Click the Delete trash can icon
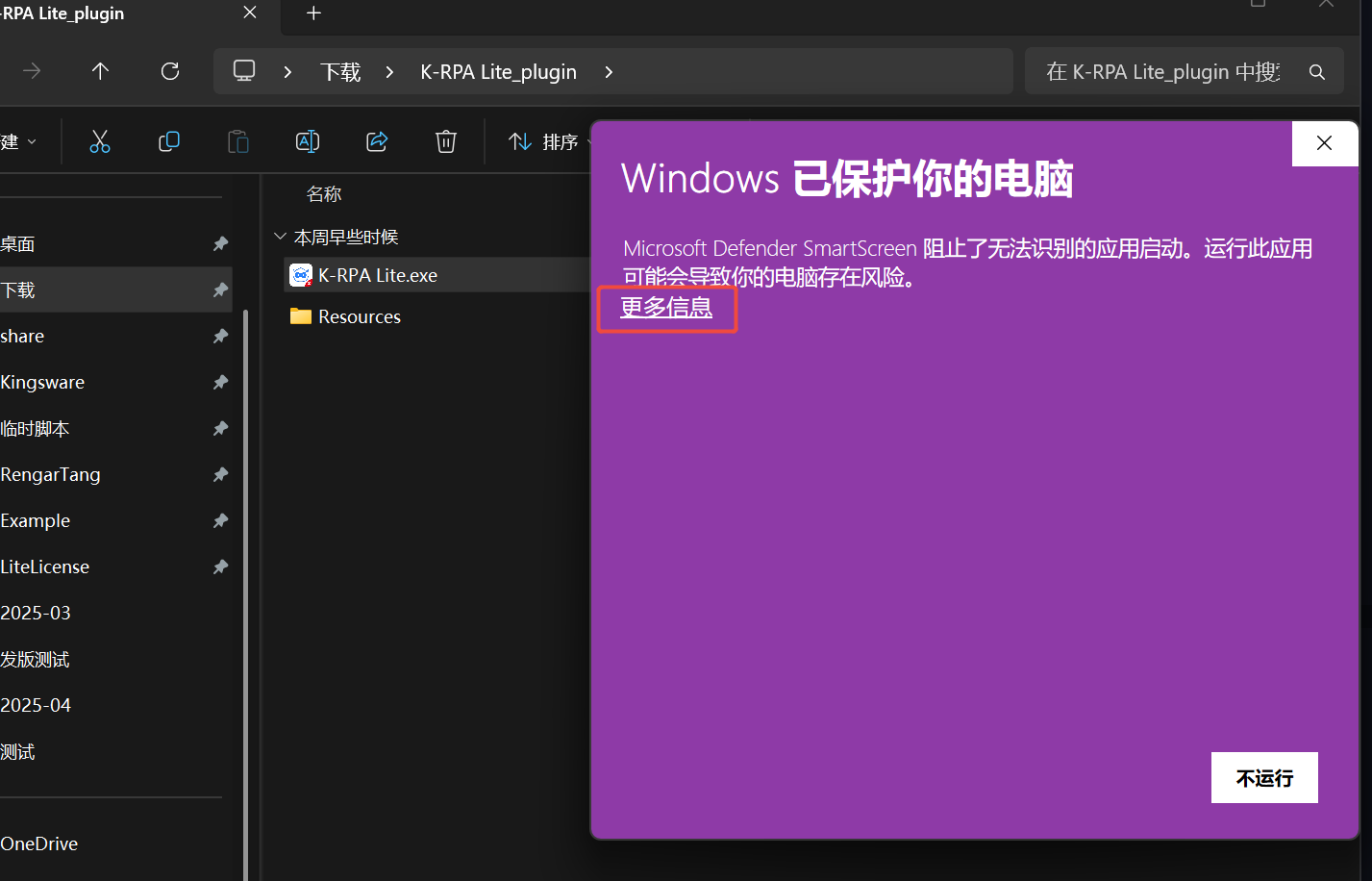 (446, 141)
